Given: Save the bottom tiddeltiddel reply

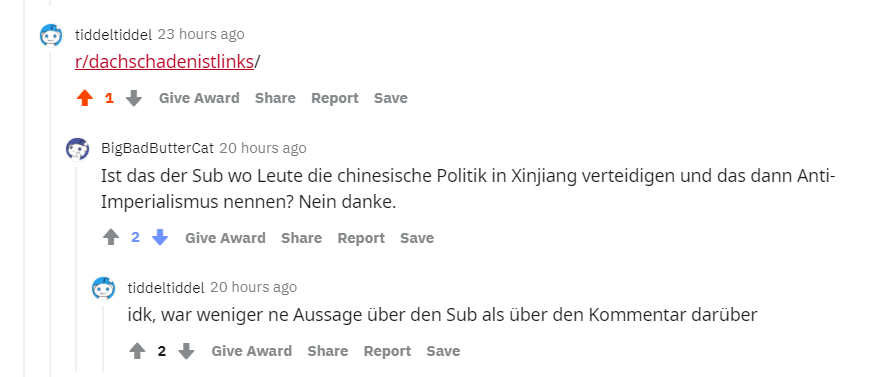Looking at the screenshot, I should [443, 352].
